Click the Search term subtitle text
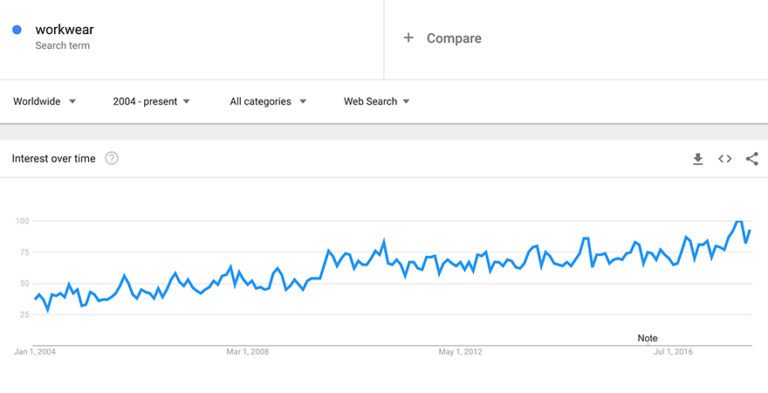 [62, 46]
